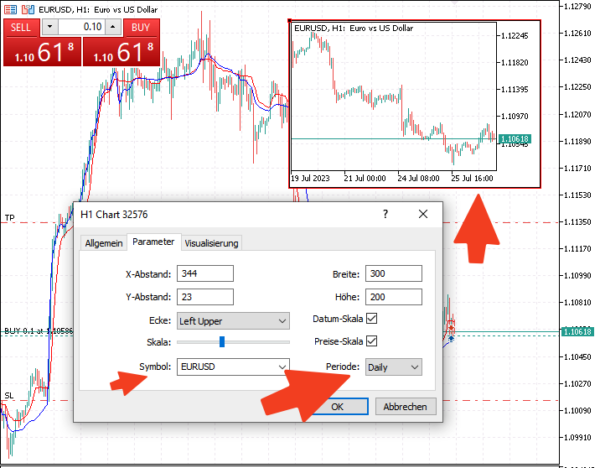Viewport: 600px width, 468px height.
Task: Click the 25 Jul 16:00 date label in embedded chart
Action: tap(472, 178)
